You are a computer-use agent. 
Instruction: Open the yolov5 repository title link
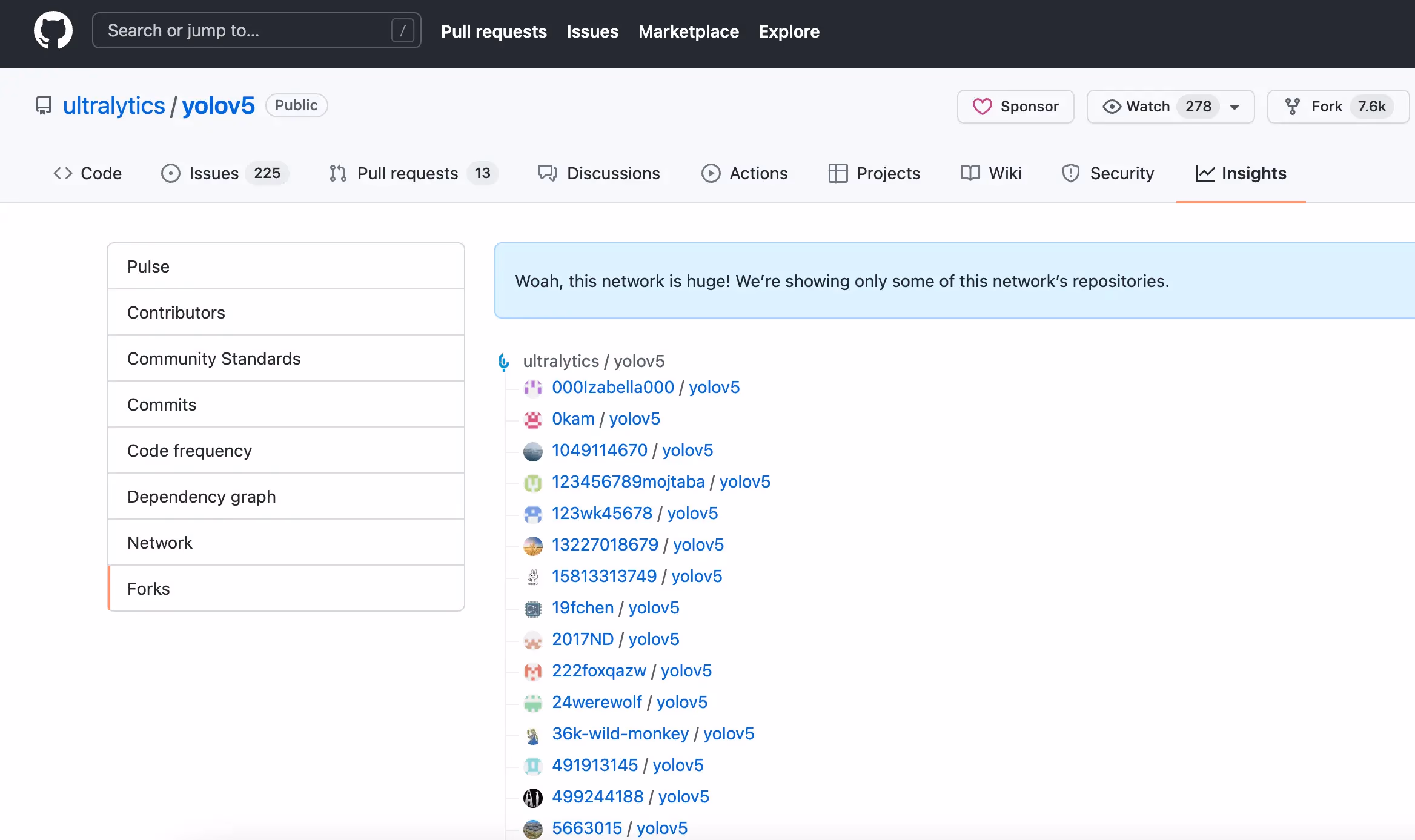tap(219, 106)
